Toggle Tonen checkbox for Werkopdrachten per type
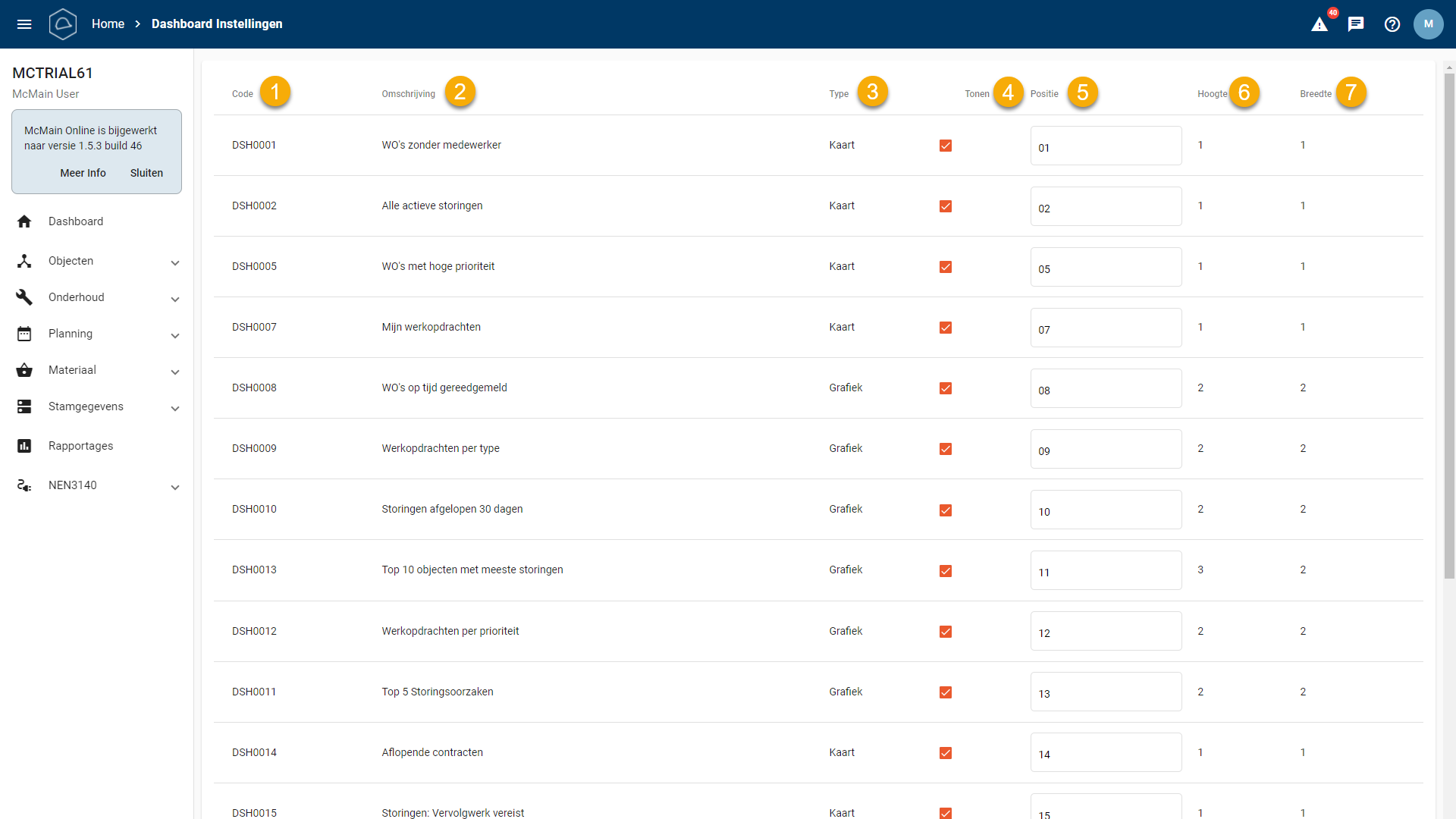1456x819 pixels. coord(946,449)
